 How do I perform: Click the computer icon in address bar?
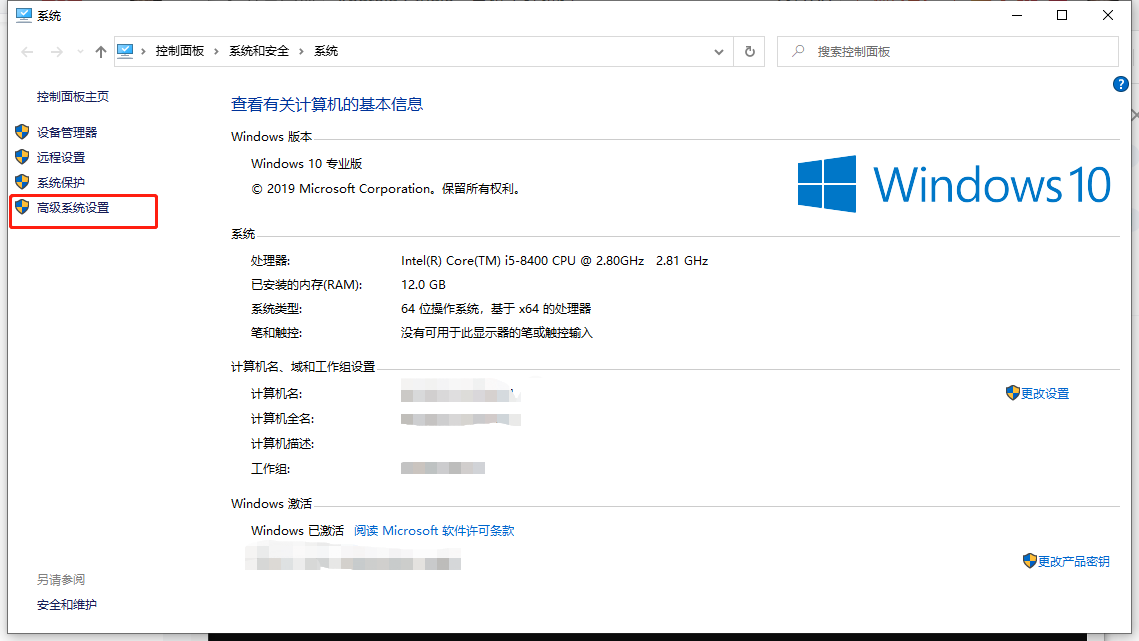click(x=125, y=51)
